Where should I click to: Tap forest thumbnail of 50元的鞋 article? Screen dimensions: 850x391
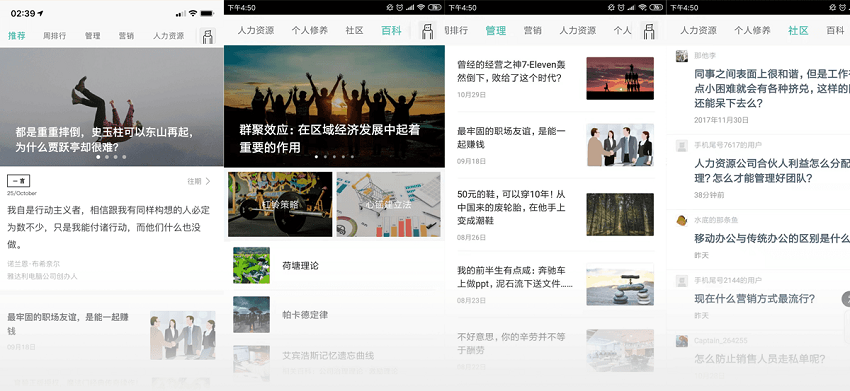click(x=620, y=214)
